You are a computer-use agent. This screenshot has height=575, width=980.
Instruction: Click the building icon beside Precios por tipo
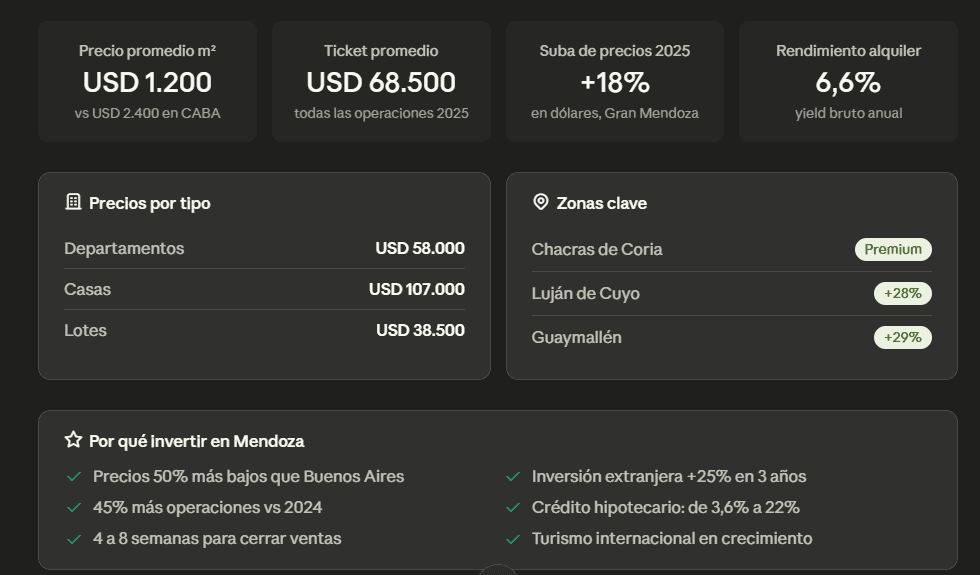[73, 202]
